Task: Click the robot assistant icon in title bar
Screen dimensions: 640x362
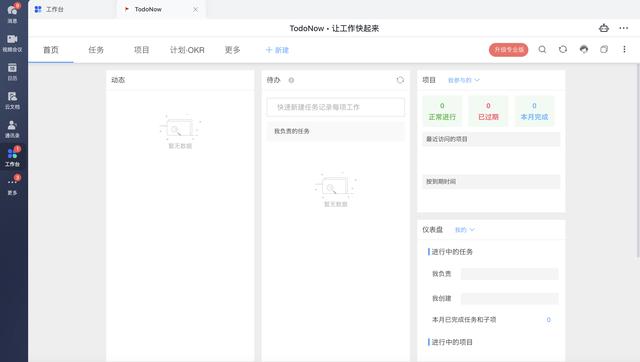Action: pyautogui.click(x=604, y=28)
